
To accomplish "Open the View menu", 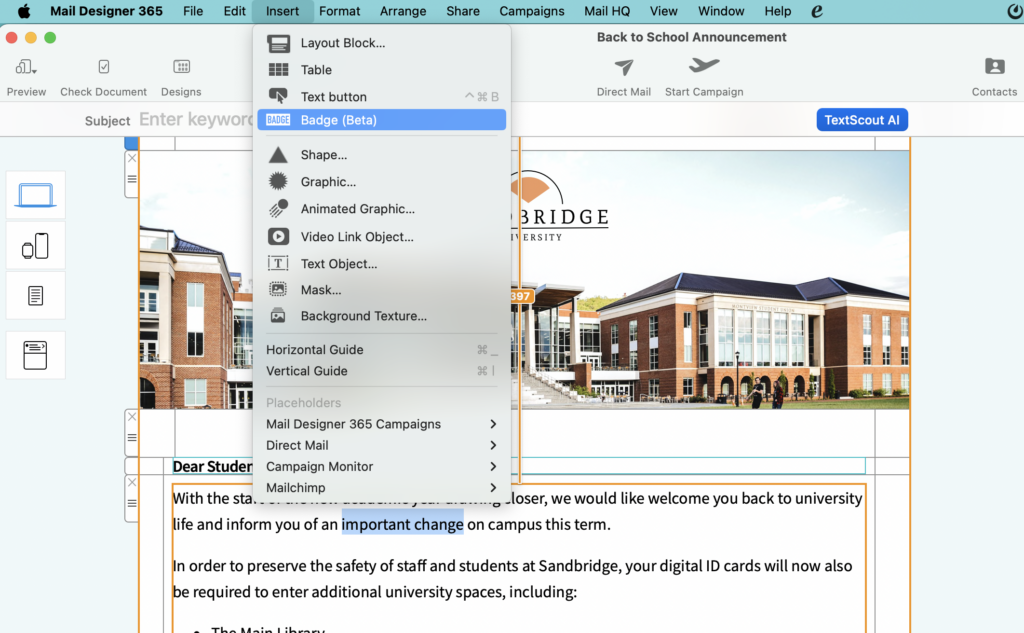I will click(x=664, y=11).
